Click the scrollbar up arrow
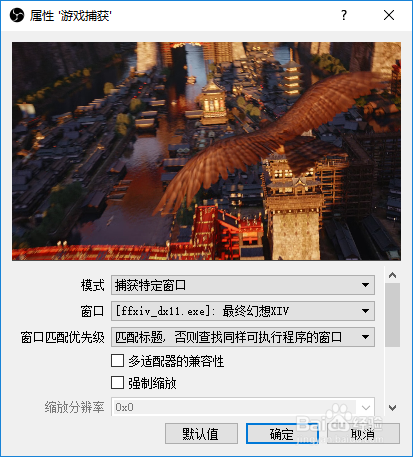Image resolution: width=413 pixels, height=457 pixels. coord(392,275)
